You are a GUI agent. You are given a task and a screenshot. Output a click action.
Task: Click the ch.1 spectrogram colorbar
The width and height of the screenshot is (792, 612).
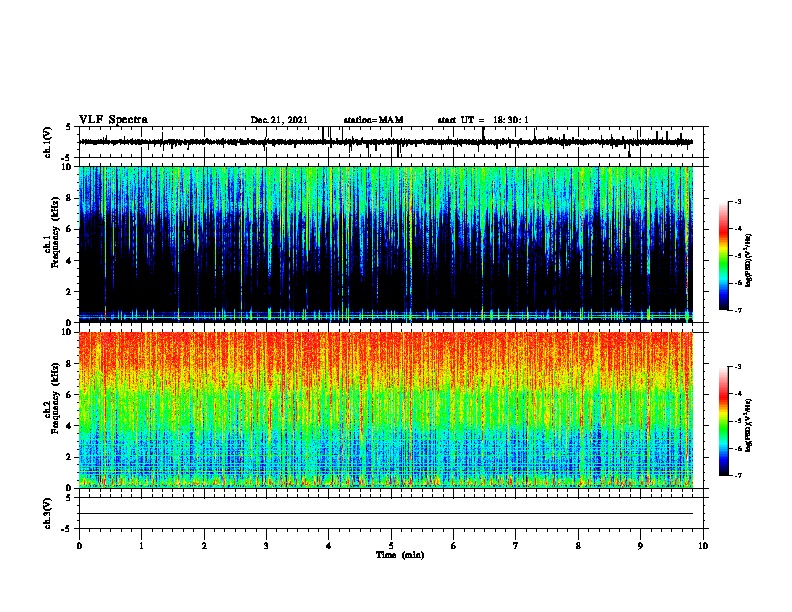723,256
